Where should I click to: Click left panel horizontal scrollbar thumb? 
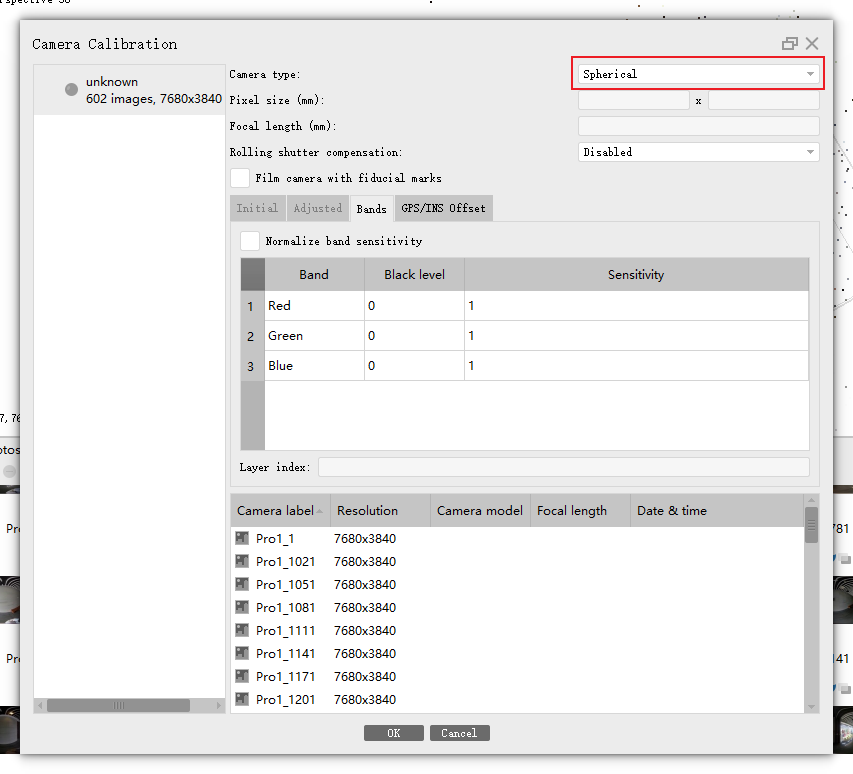pos(119,705)
